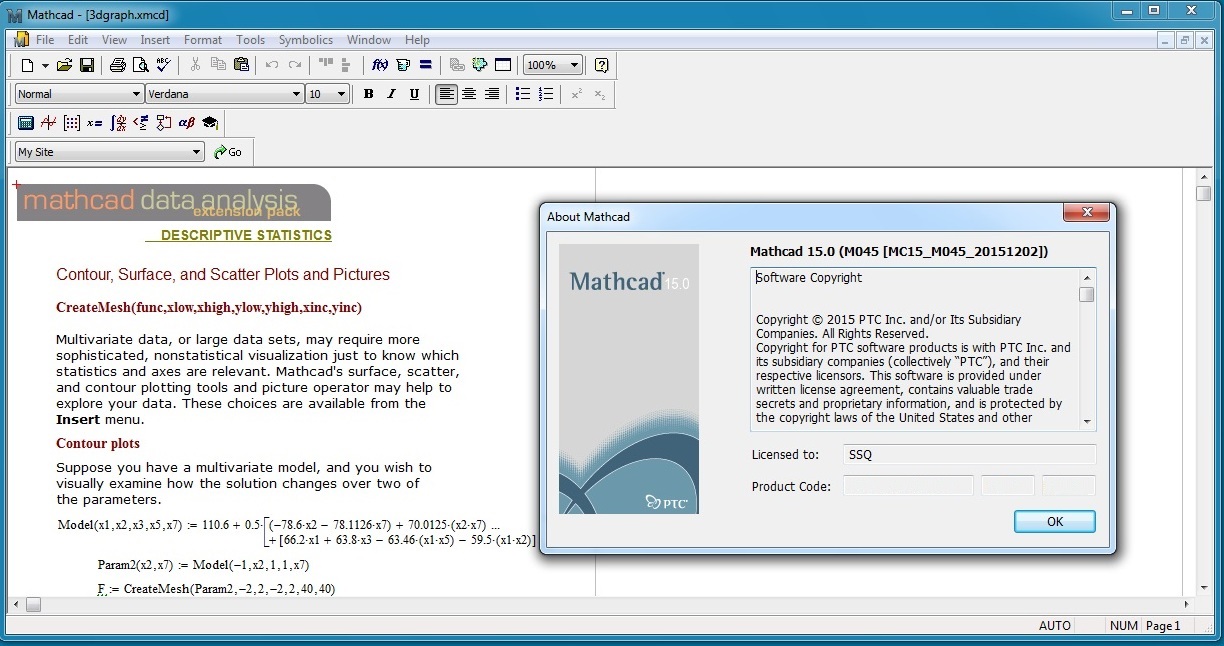This screenshot has width=1224, height=646.
Task: Open the Tools menu
Action: click(x=250, y=40)
